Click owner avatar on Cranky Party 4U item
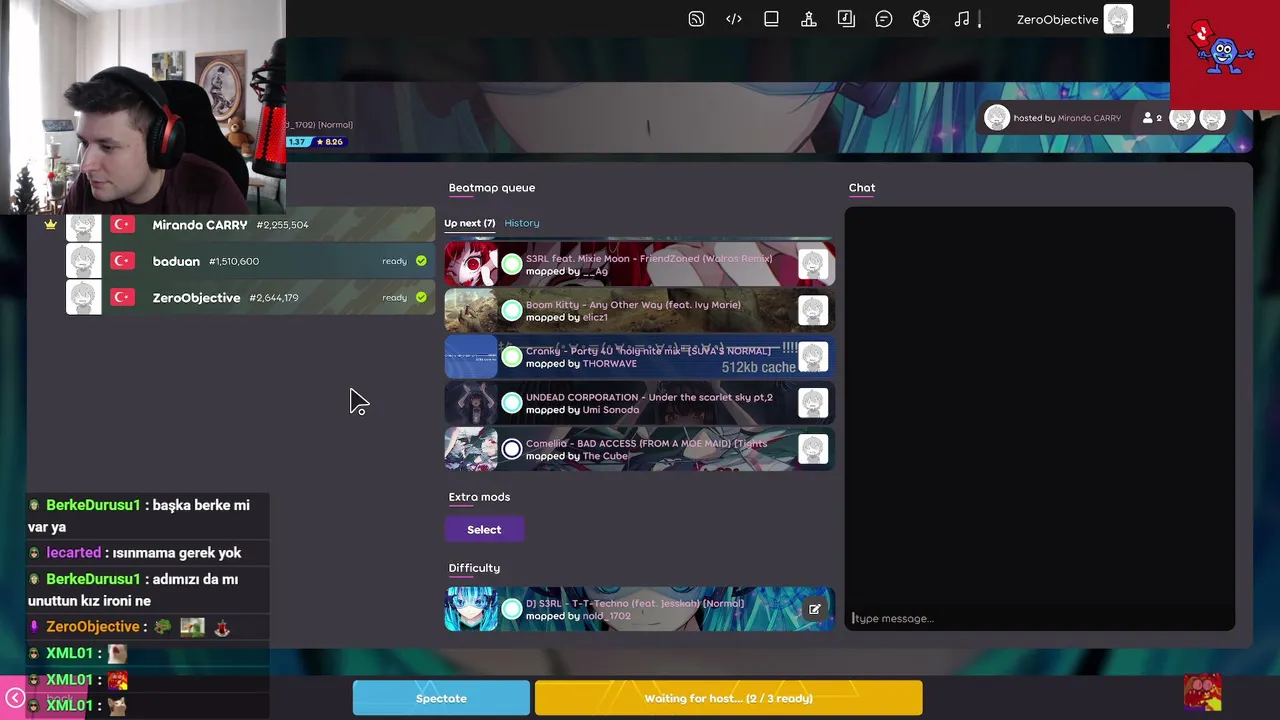1280x720 pixels. (813, 357)
